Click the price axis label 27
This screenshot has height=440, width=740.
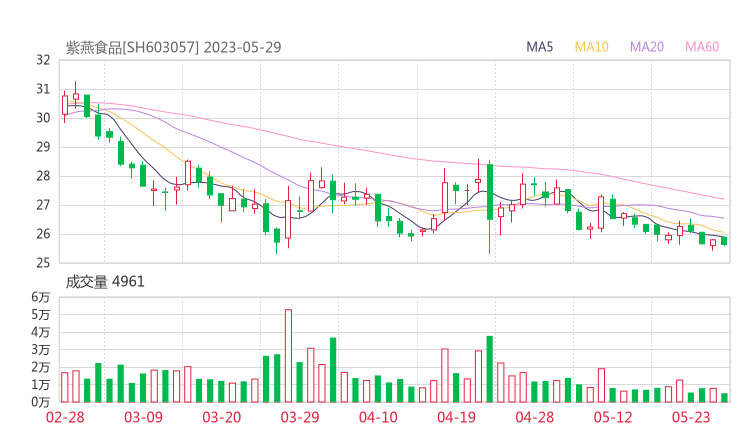43,205
